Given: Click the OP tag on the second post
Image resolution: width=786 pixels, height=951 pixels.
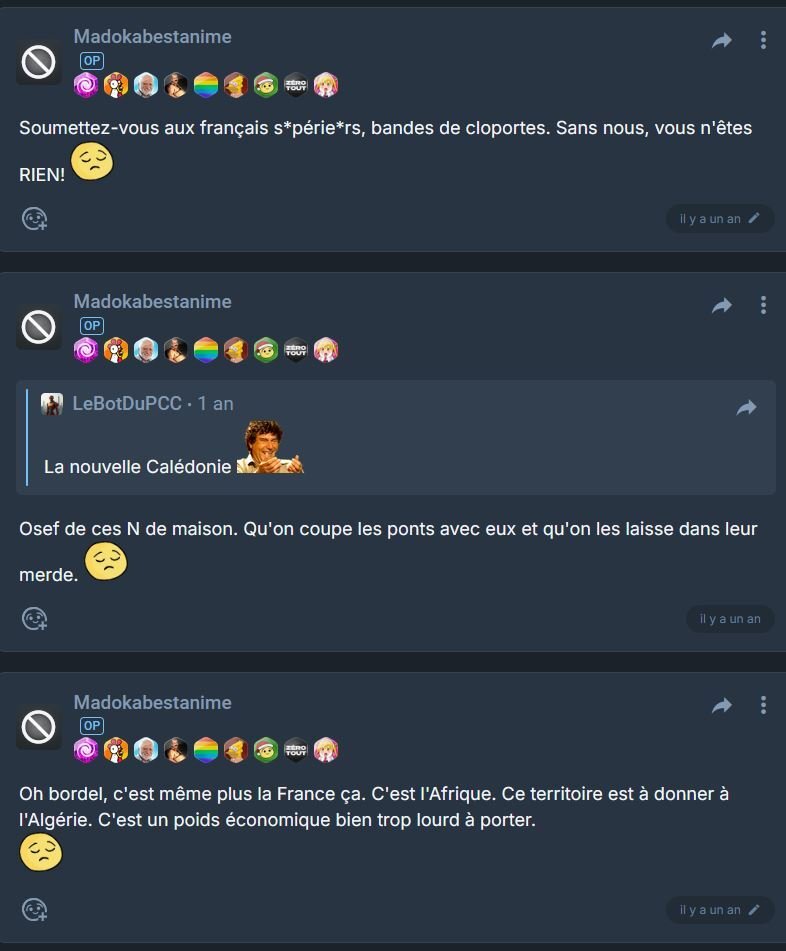Looking at the screenshot, I should pyautogui.click(x=92, y=326).
